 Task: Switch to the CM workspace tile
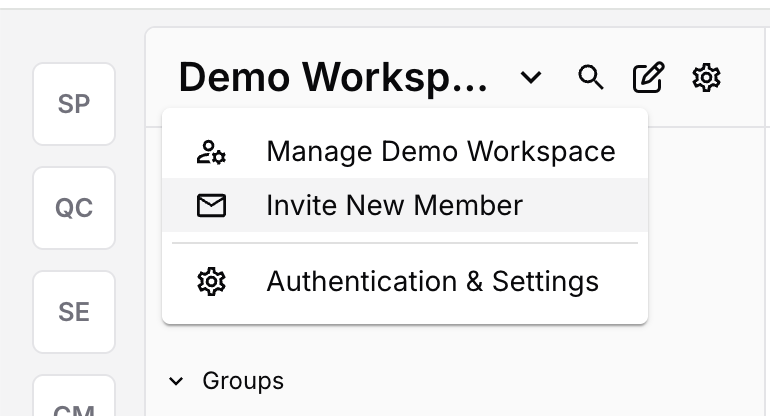tap(74, 396)
